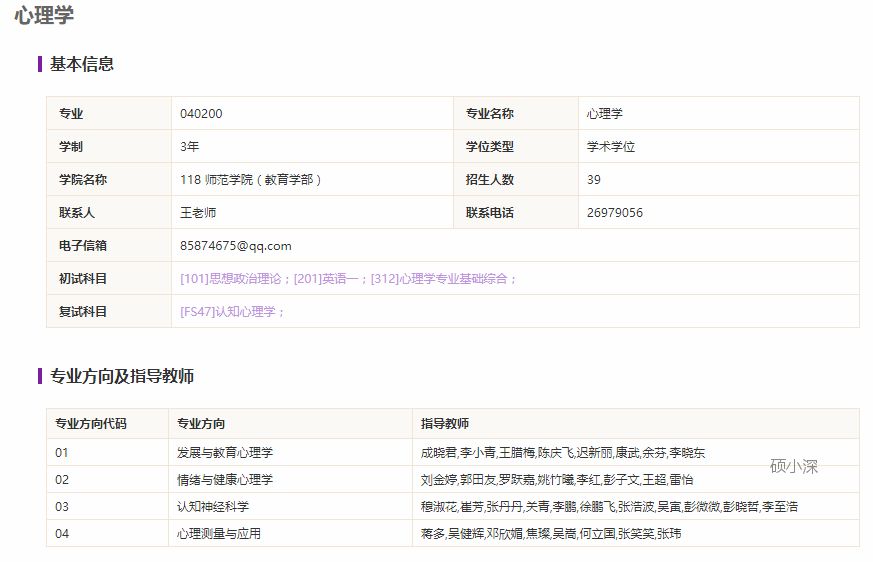Click the 基本信息 section heading
The image size is (873, 562).
coord(82,64)
